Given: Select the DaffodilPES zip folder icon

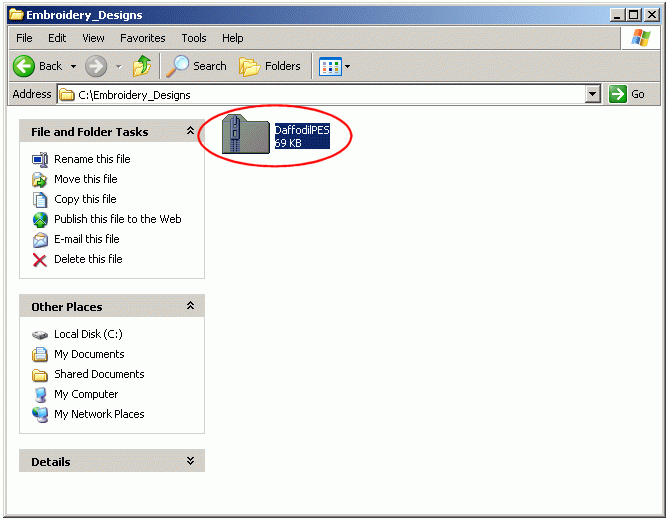Looking at the screenshot, I should (246, 135).
